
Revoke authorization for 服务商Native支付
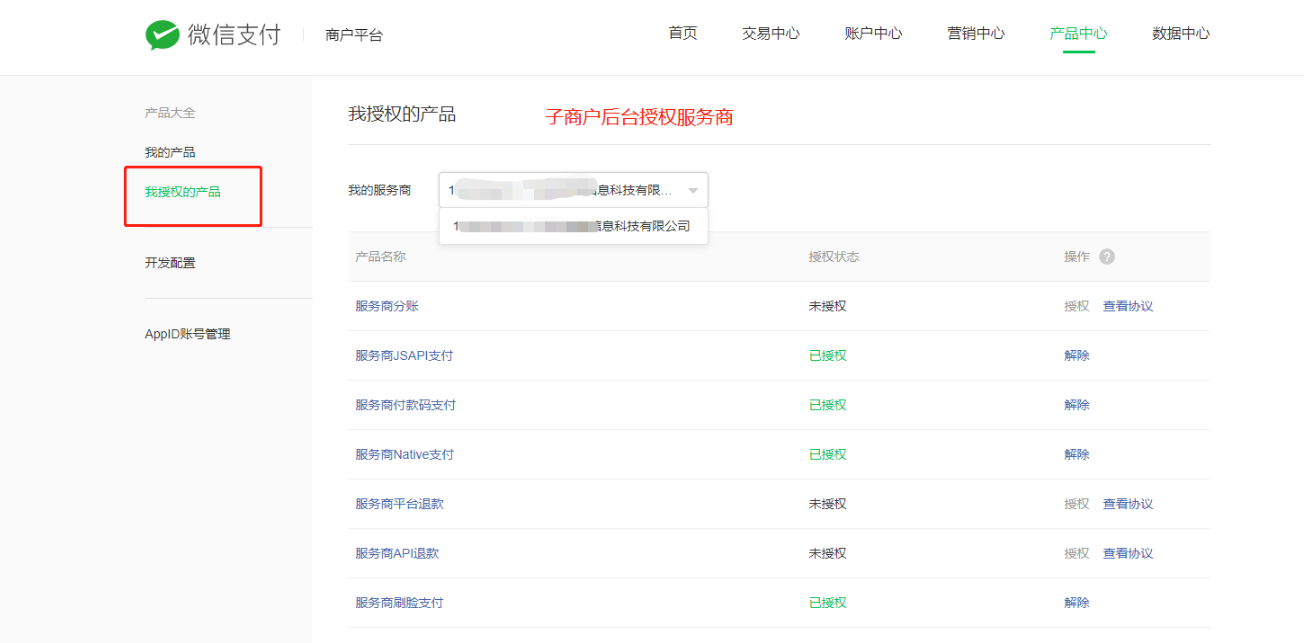coord(1076,455)
